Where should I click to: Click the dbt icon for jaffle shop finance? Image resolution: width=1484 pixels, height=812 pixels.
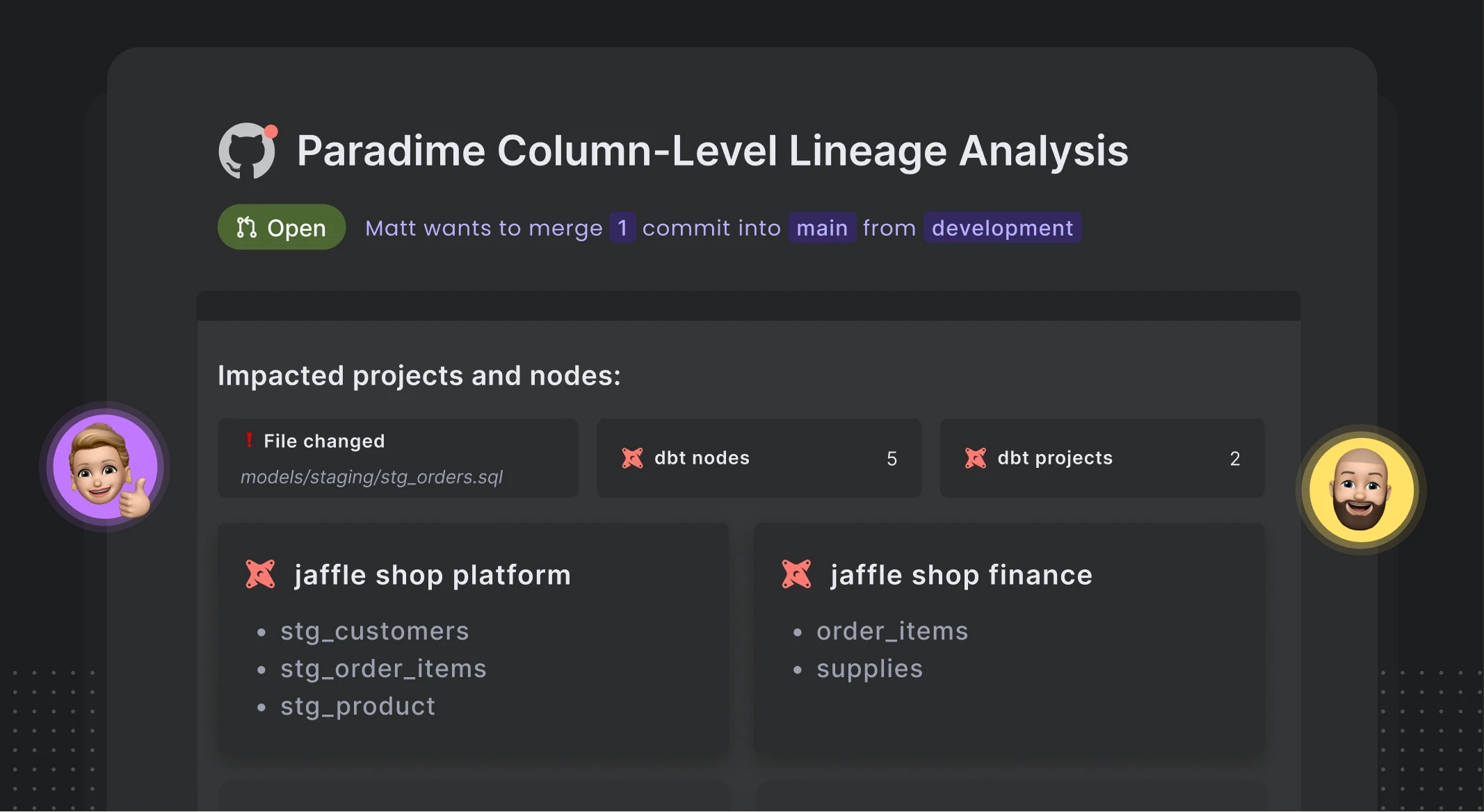point(796,574)
